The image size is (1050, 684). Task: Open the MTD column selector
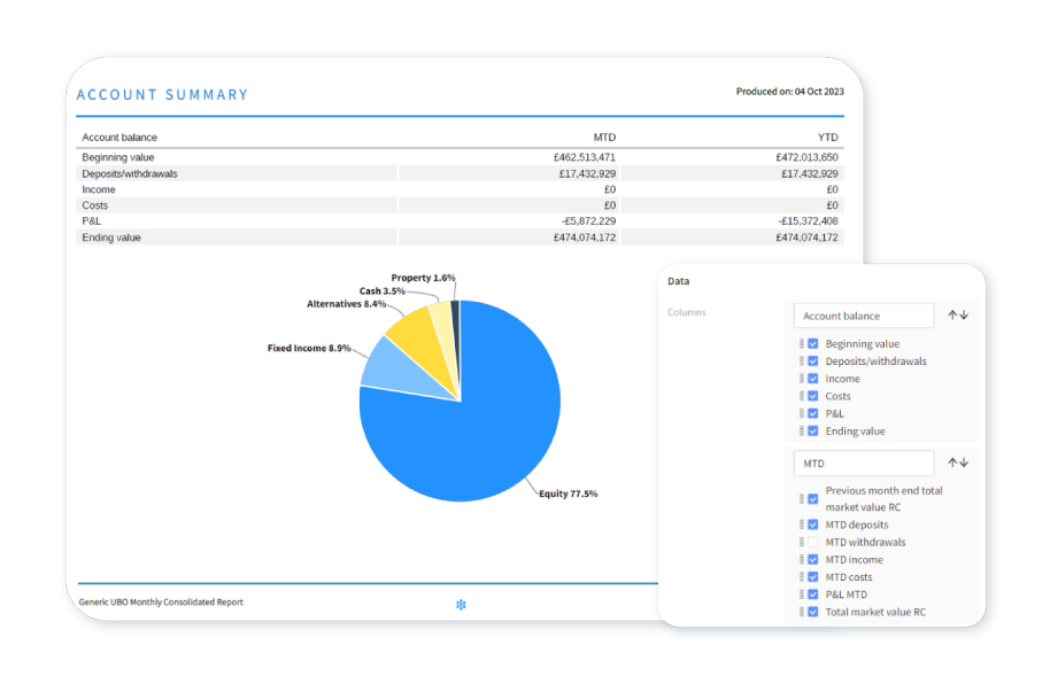pos(863,462)
